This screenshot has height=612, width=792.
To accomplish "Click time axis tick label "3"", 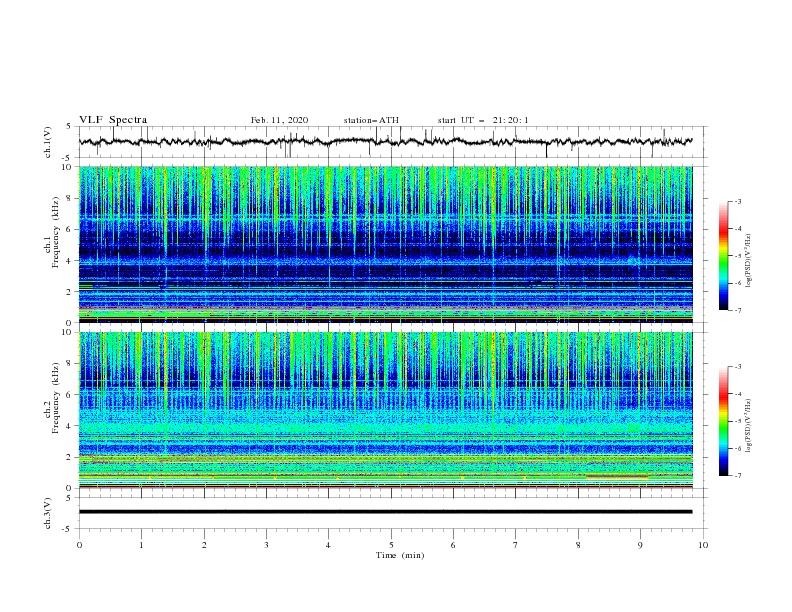I will [x=266, y=545].
